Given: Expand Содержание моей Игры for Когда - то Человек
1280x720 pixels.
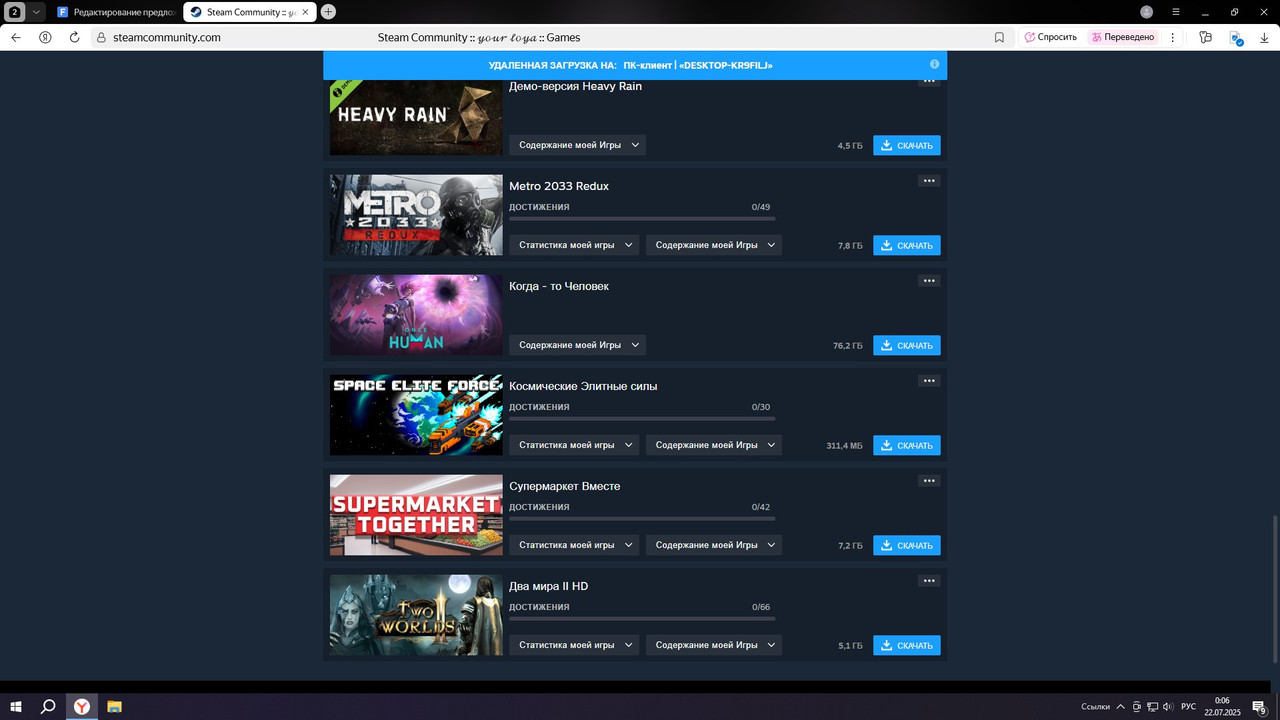Looking at the screenshot, I should [578, 345].
